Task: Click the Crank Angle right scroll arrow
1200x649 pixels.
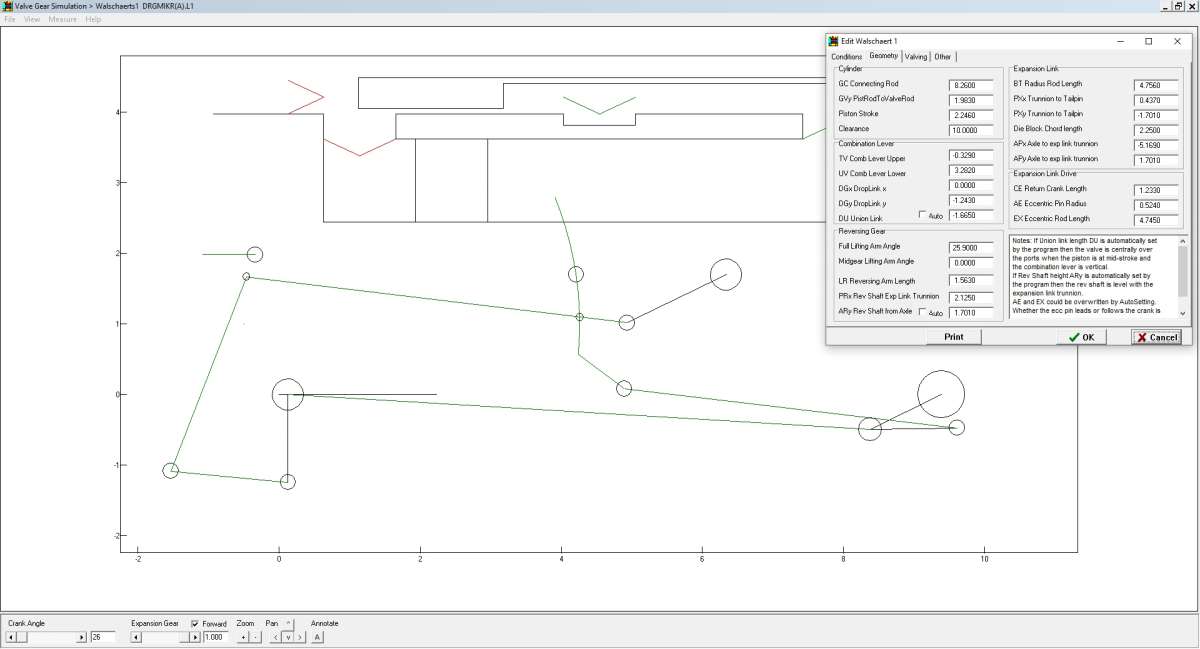Action: pos(82,637)
